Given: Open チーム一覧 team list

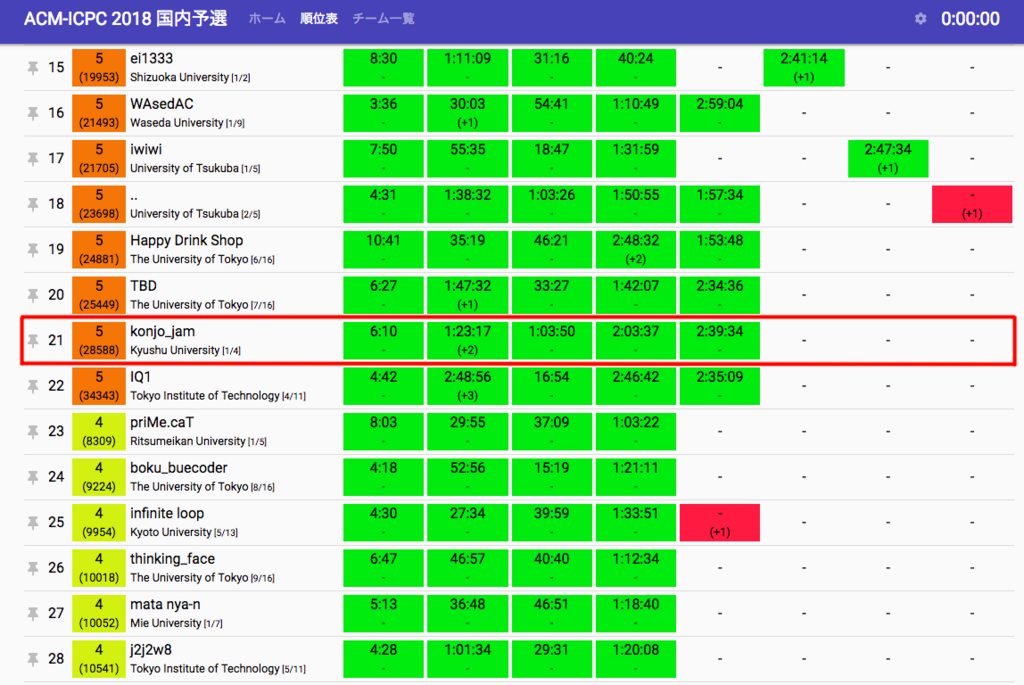Looking at the screenshot, I should click(383, 18).
